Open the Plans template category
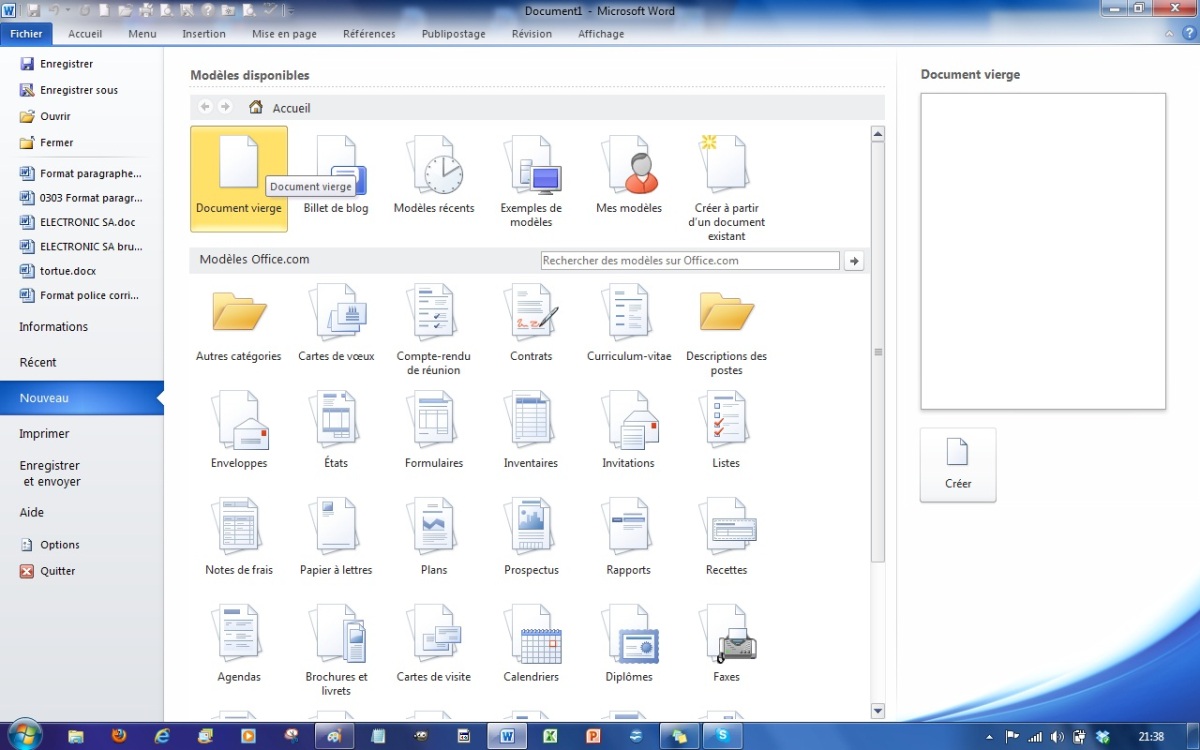Viewport: 1200px width, 750px height. click(x=434, y=539)
